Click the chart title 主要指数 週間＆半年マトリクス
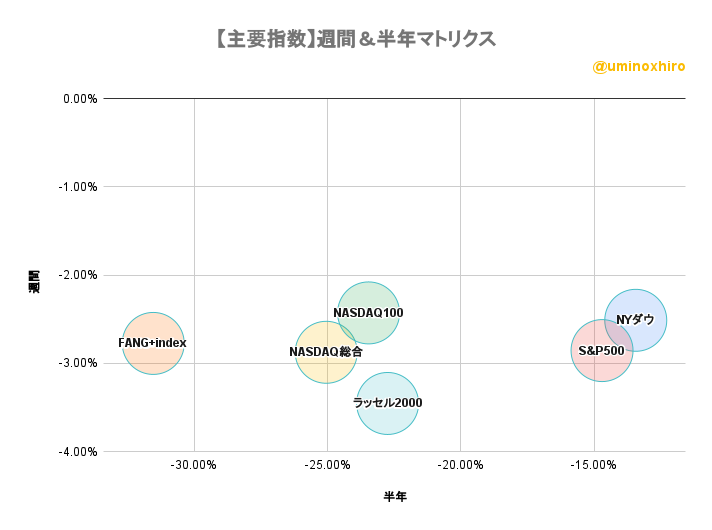Viewport: 712px width, 530px height. tap(356, 39)
